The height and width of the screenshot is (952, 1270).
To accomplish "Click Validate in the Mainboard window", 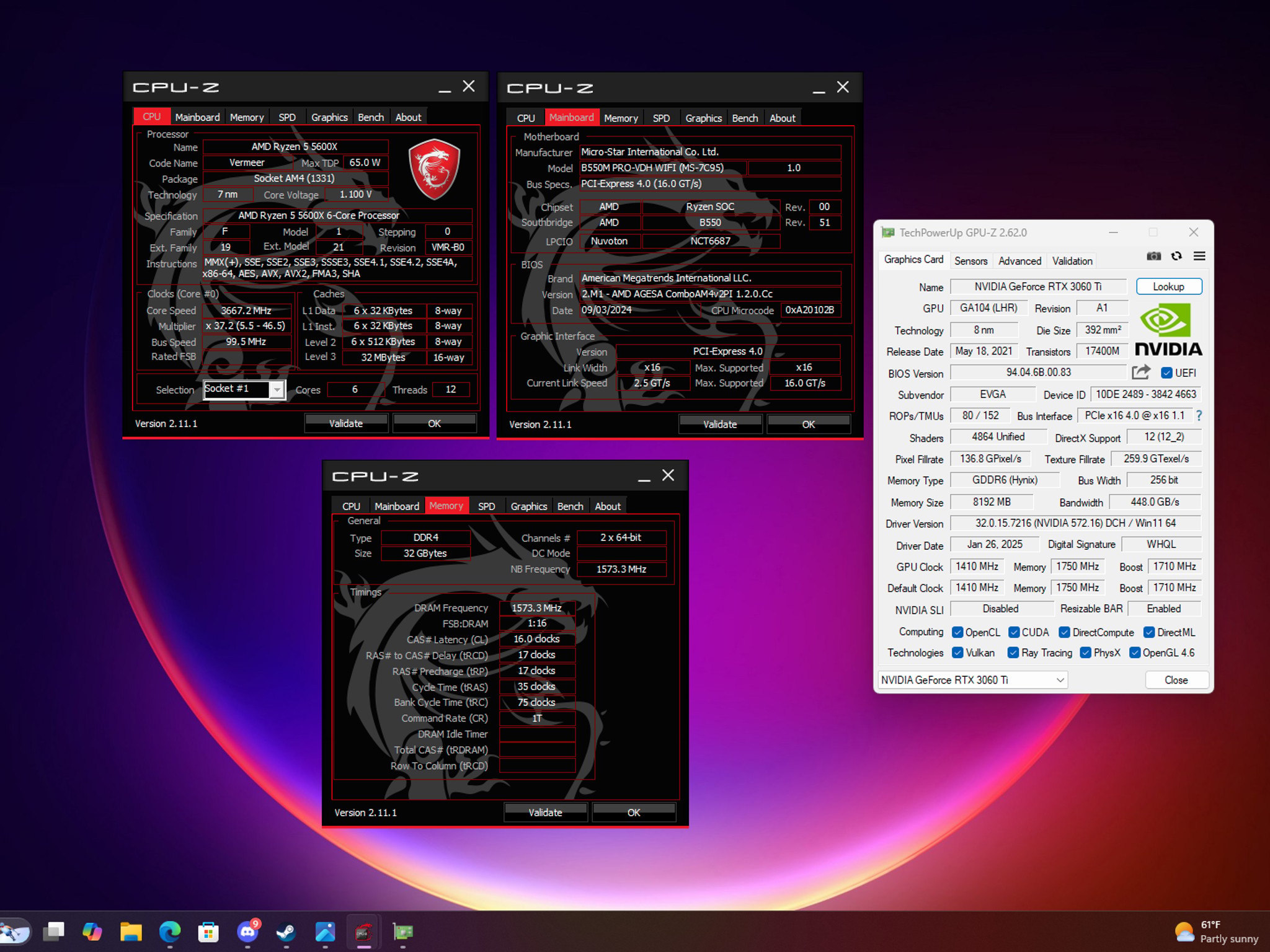I will point(720,424).
